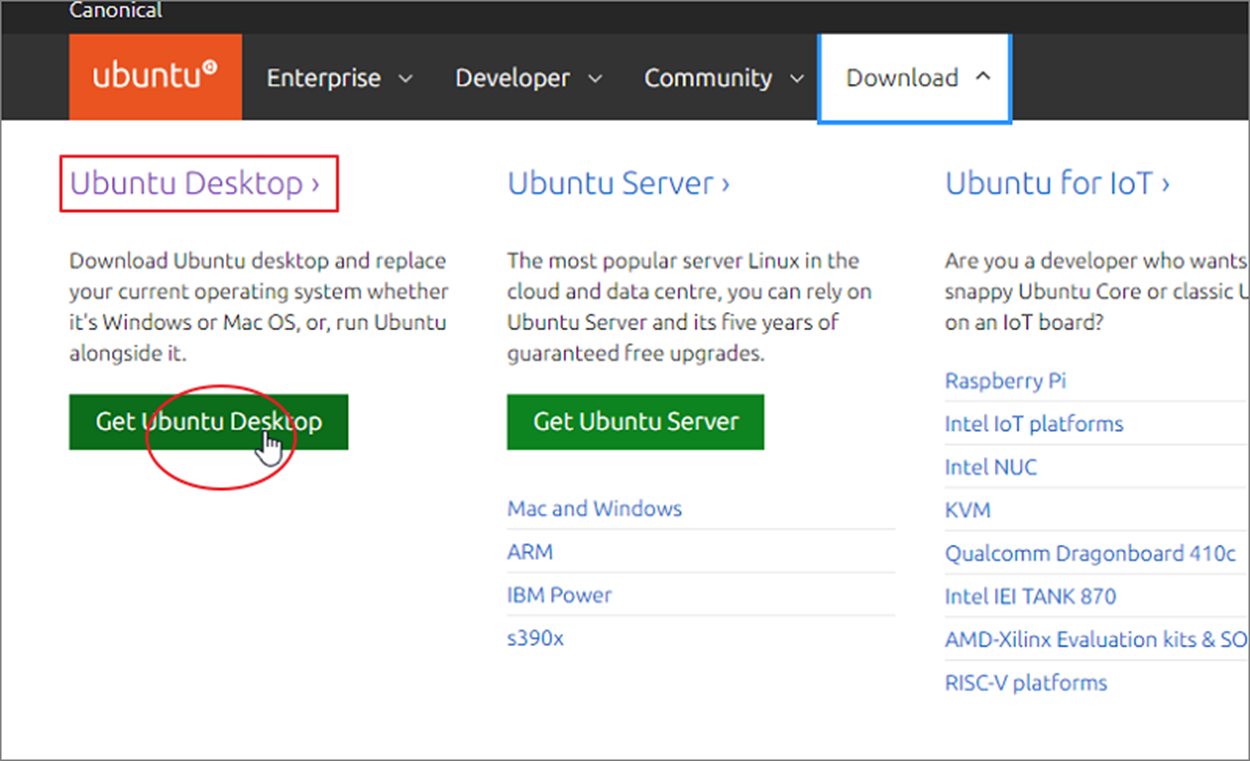Open the Qualcomm Dragonboard 410c link
The image size is (1250, 761).
tap(1091, 553)
